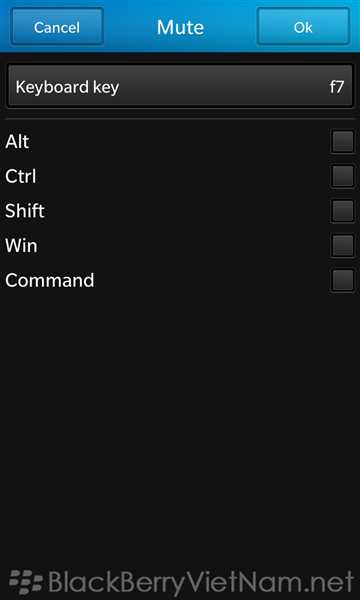The image size is (360, 600).
Task: Tap the Alt label text
Action: coord(17,142)
